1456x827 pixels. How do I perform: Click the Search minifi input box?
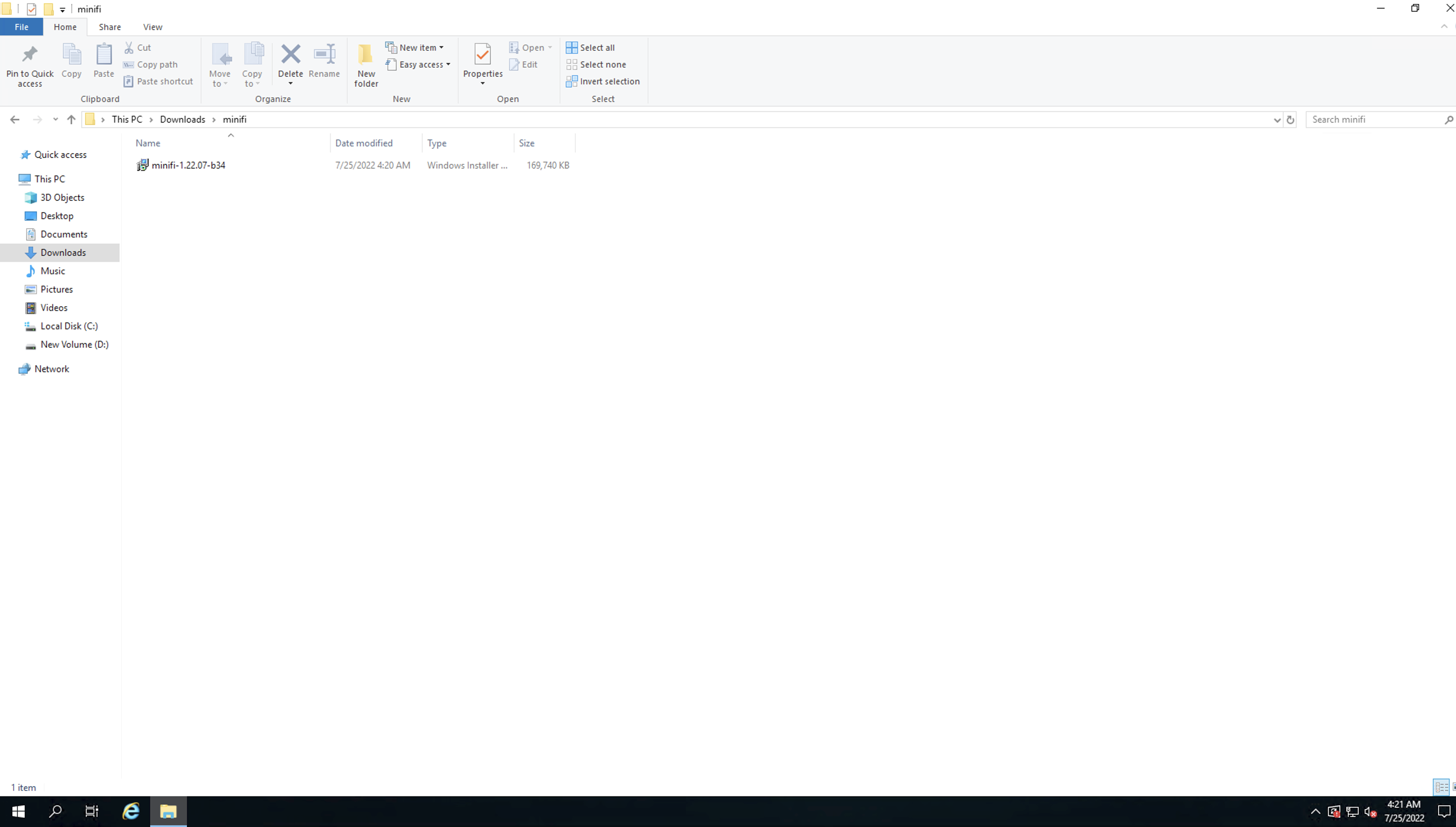coord(1374,119)
